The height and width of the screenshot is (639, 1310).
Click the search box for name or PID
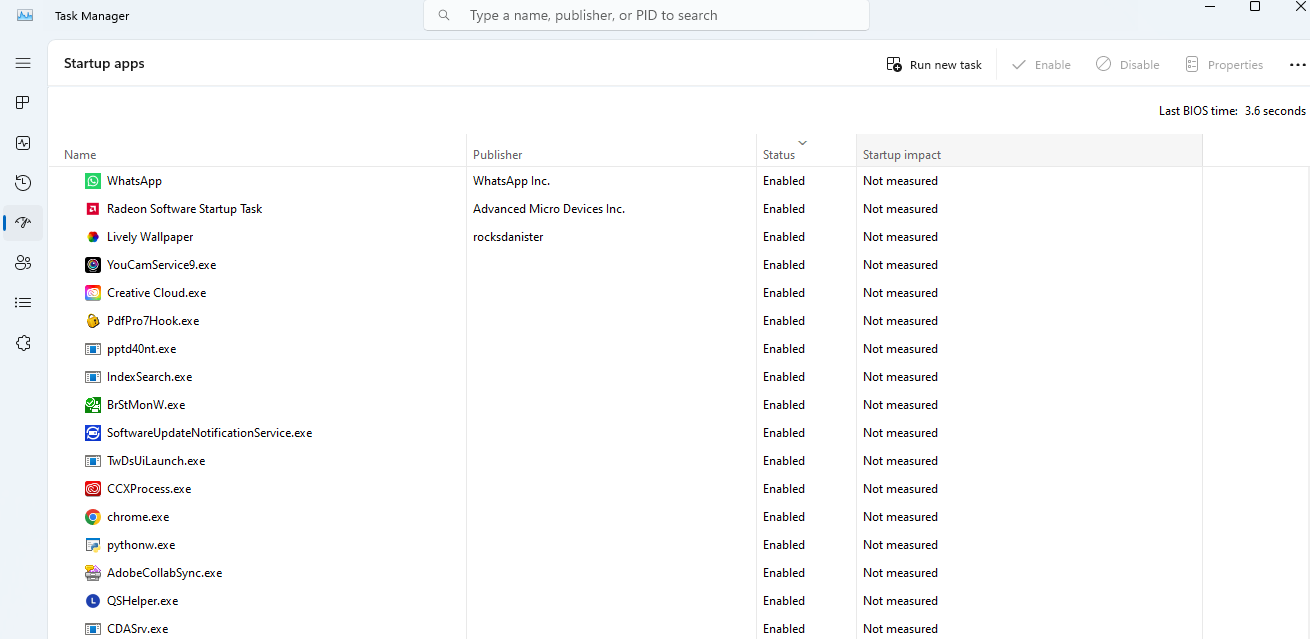click(646, 15)
